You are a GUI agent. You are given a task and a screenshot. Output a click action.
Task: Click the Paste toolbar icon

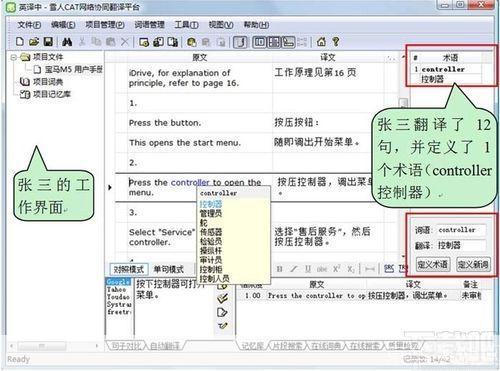pyautogui.click(x=110, y=42)
